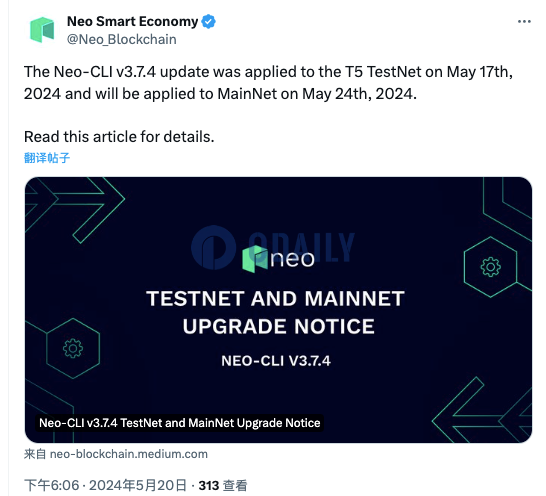546x496 pixels.
Task: Click the arrow graphic at card top-left
Action: (x=75, y=209)
